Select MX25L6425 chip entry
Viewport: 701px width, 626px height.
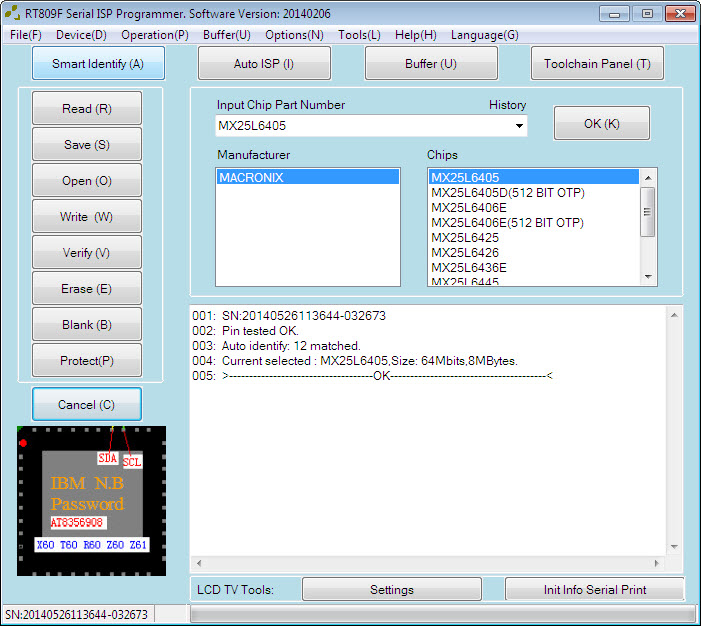click(x=534, y=237)
